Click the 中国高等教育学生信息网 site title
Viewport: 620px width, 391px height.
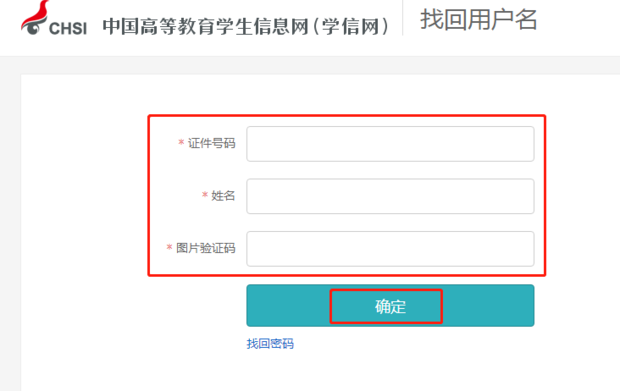[x=205, y=27]
